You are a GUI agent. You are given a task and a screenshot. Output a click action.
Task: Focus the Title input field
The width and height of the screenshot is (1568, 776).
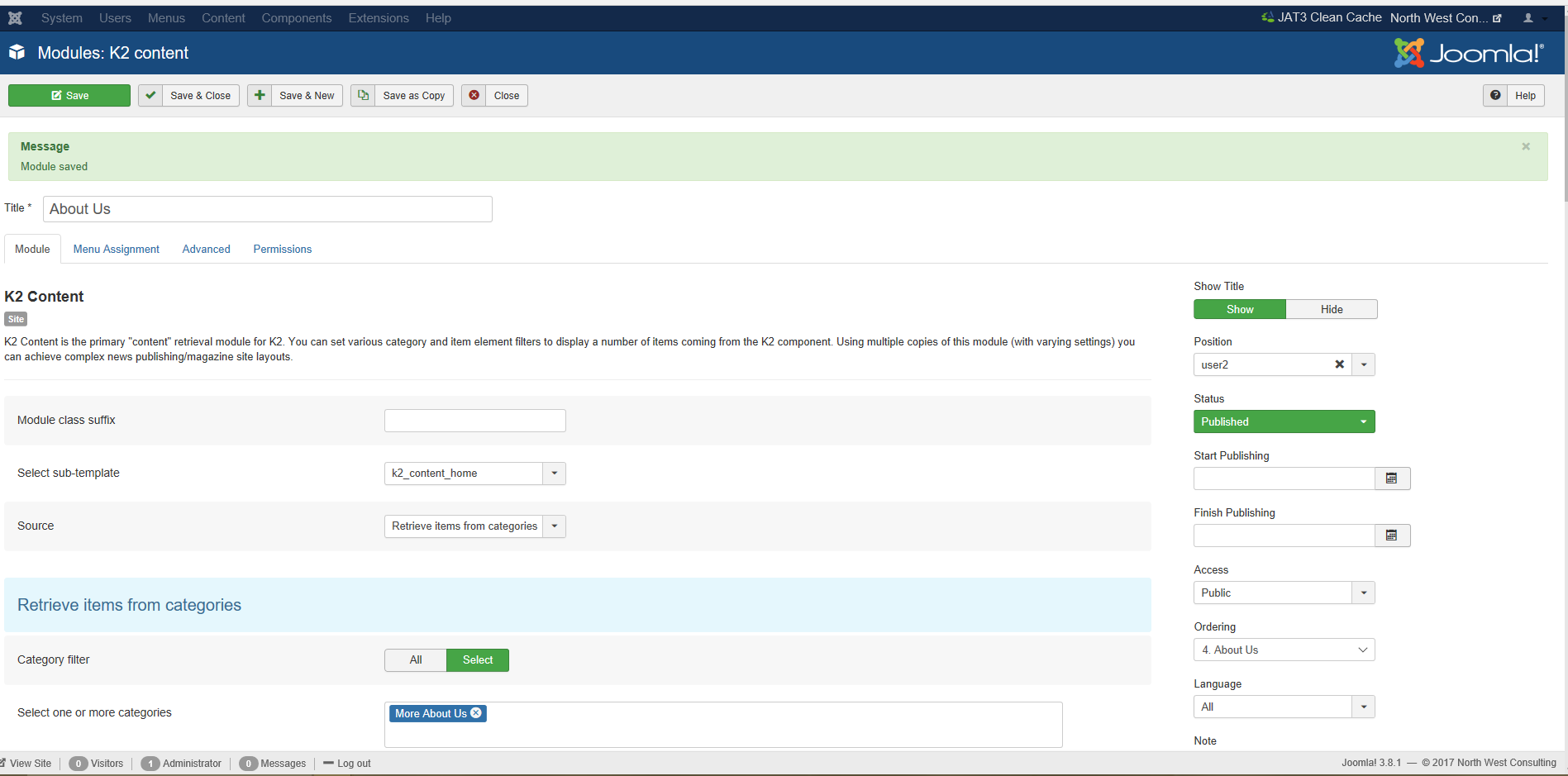click(268, 209)
